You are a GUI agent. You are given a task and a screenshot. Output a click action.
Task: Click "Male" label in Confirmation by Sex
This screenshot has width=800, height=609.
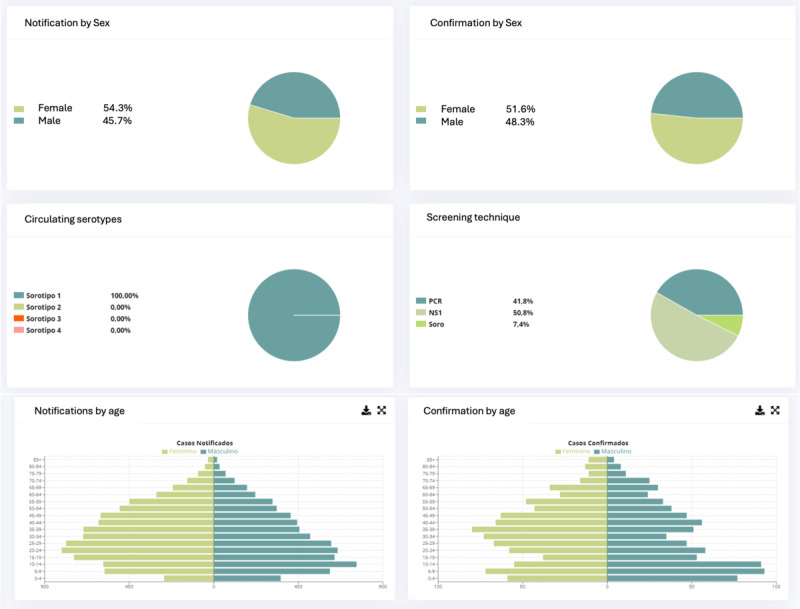coord(452,121)
